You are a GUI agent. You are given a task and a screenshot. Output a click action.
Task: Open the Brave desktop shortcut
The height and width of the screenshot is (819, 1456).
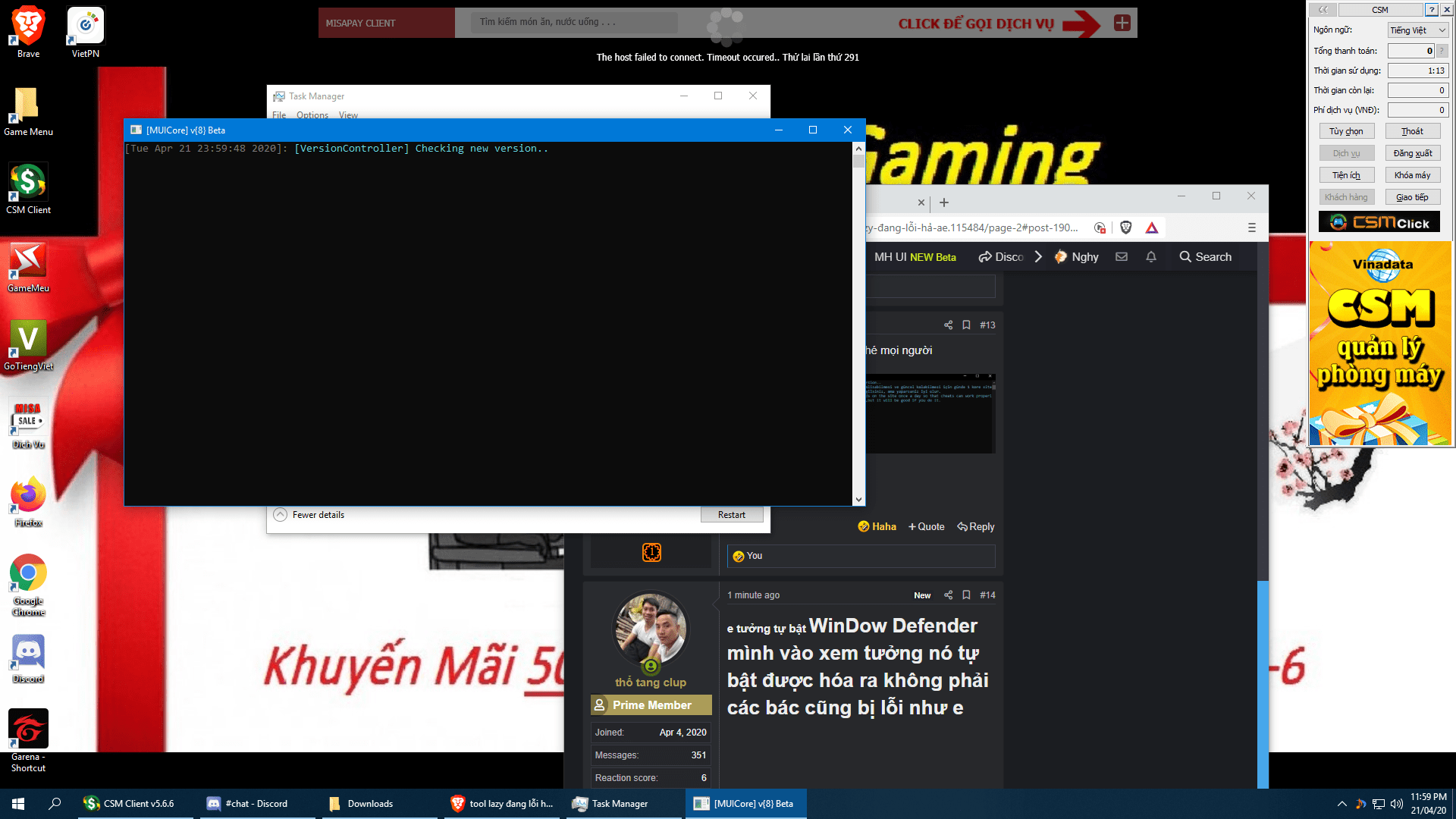(28, 32)
